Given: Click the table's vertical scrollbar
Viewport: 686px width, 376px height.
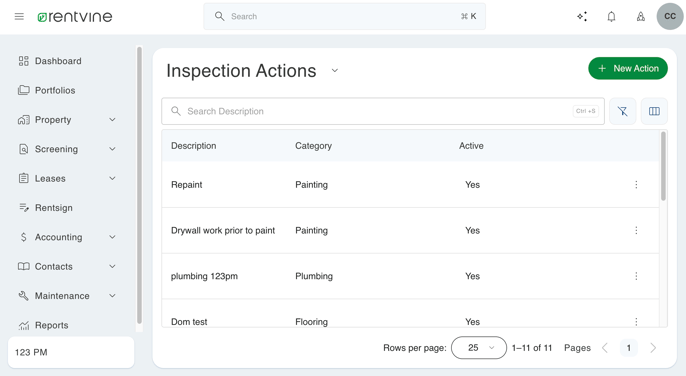Looking at the screenshot, I should (x=663, y=166).
